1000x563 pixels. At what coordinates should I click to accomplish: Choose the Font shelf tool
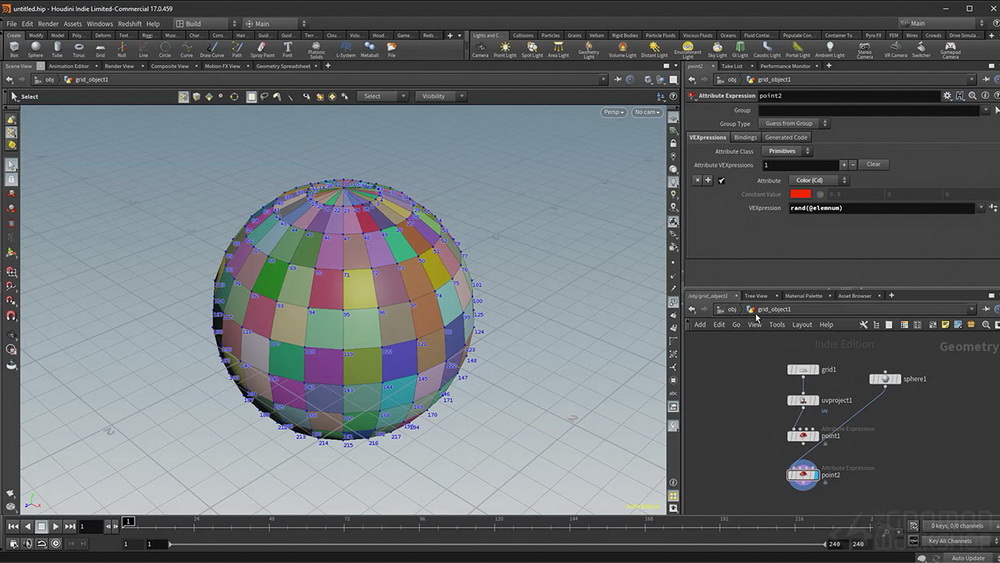(x=288, y=50)
